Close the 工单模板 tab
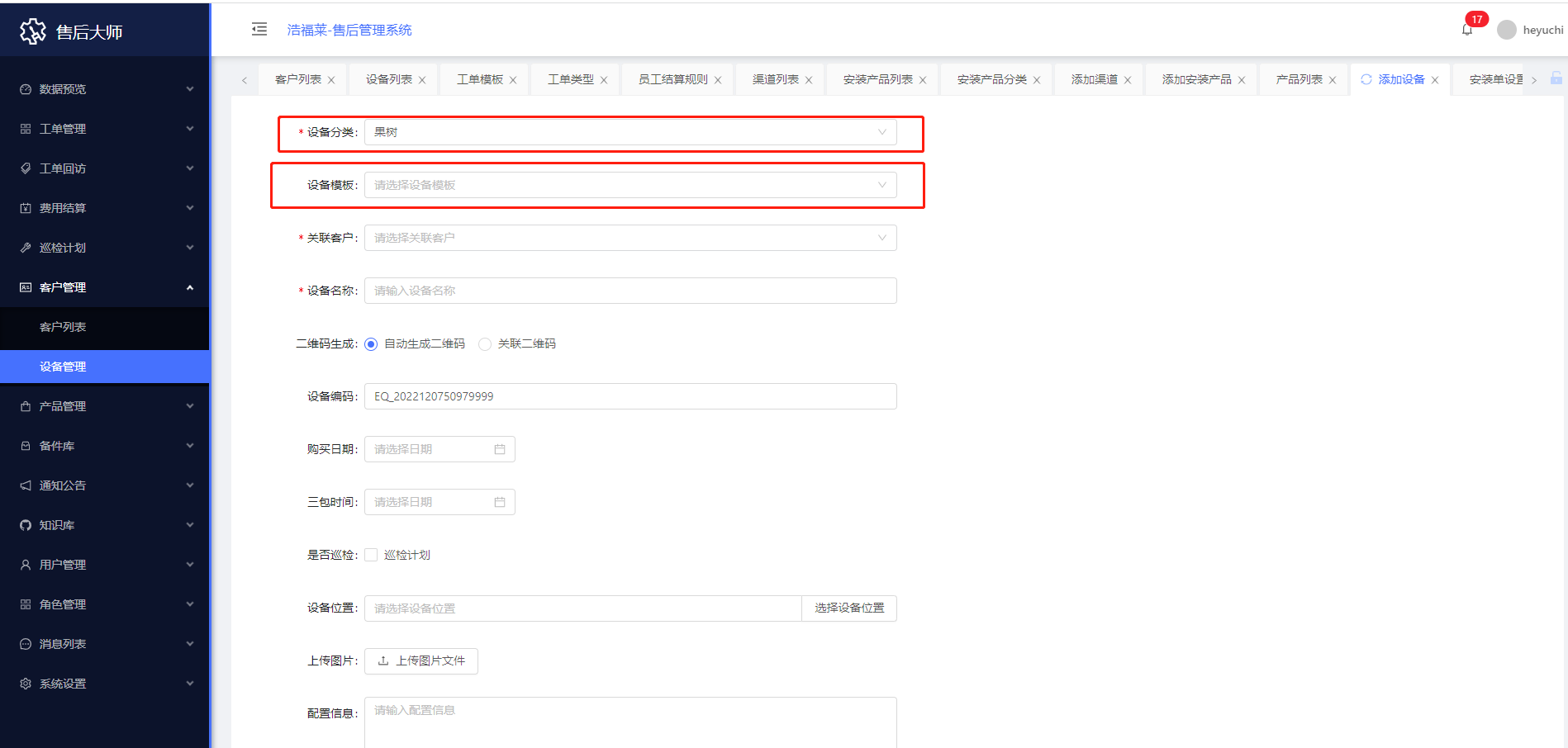 513,80
